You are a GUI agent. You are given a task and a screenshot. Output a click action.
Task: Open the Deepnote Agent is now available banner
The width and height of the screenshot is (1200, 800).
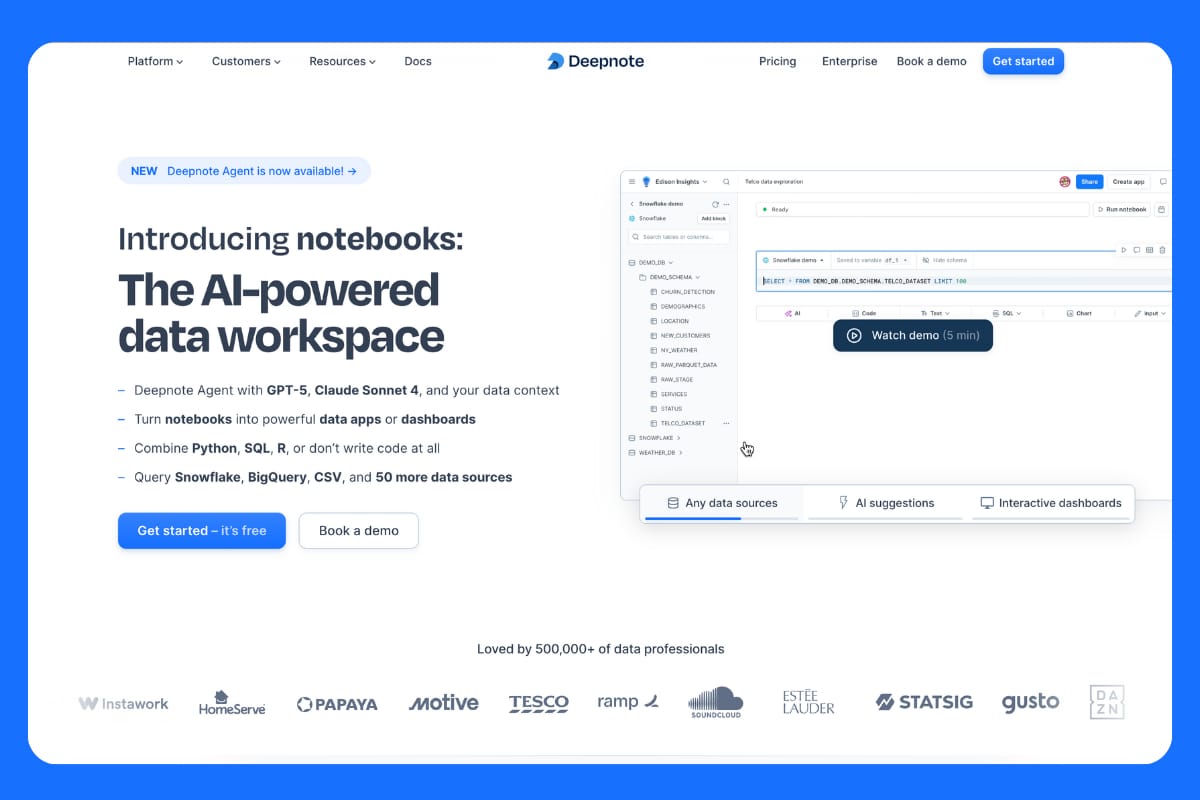[x=244, y=171]
